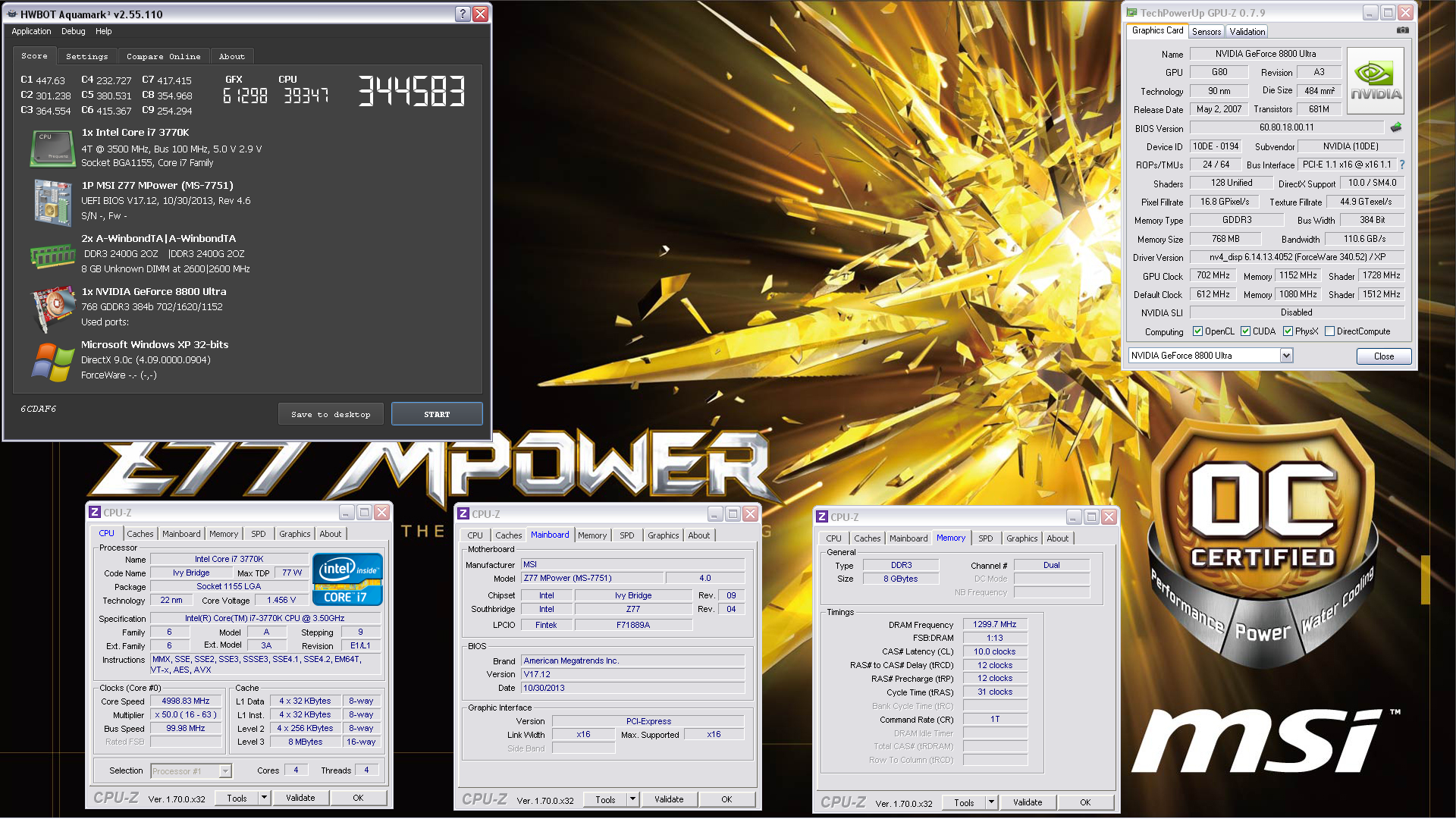
Task: Click the Windows logo icon in Aquamark
Action: 52,362
